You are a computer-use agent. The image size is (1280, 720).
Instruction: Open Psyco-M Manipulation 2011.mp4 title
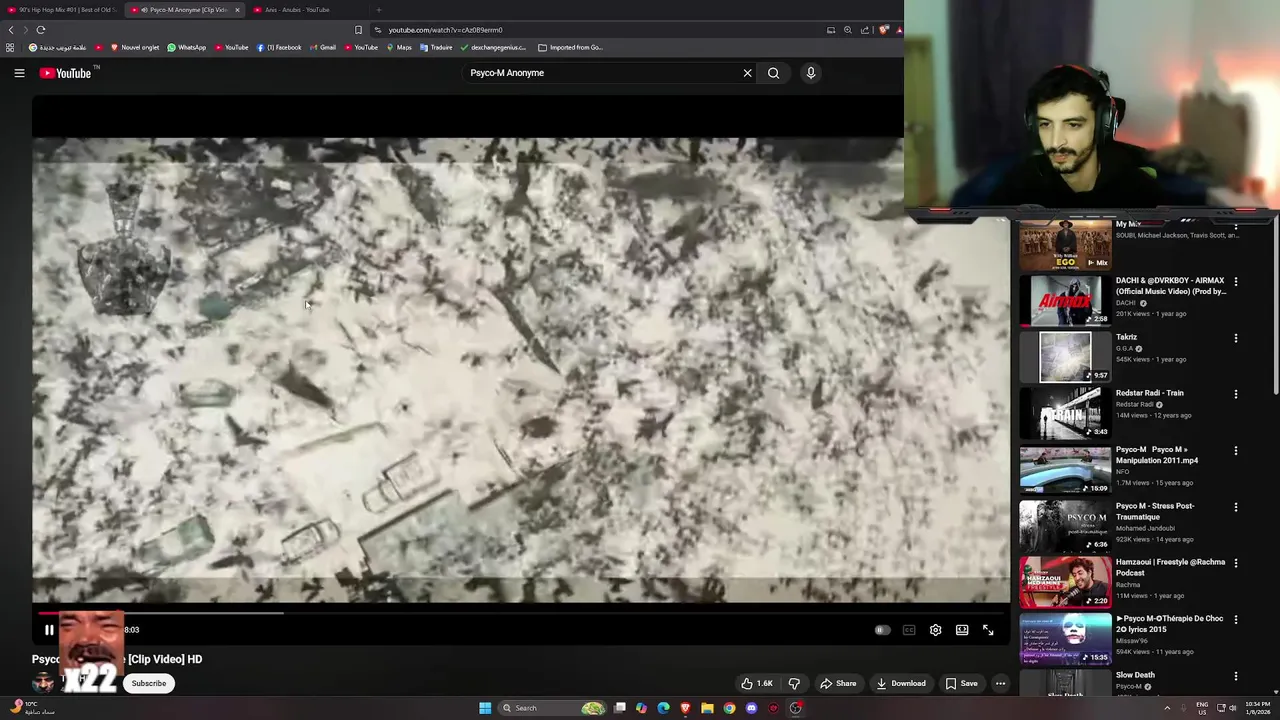tap(1157, 455)
